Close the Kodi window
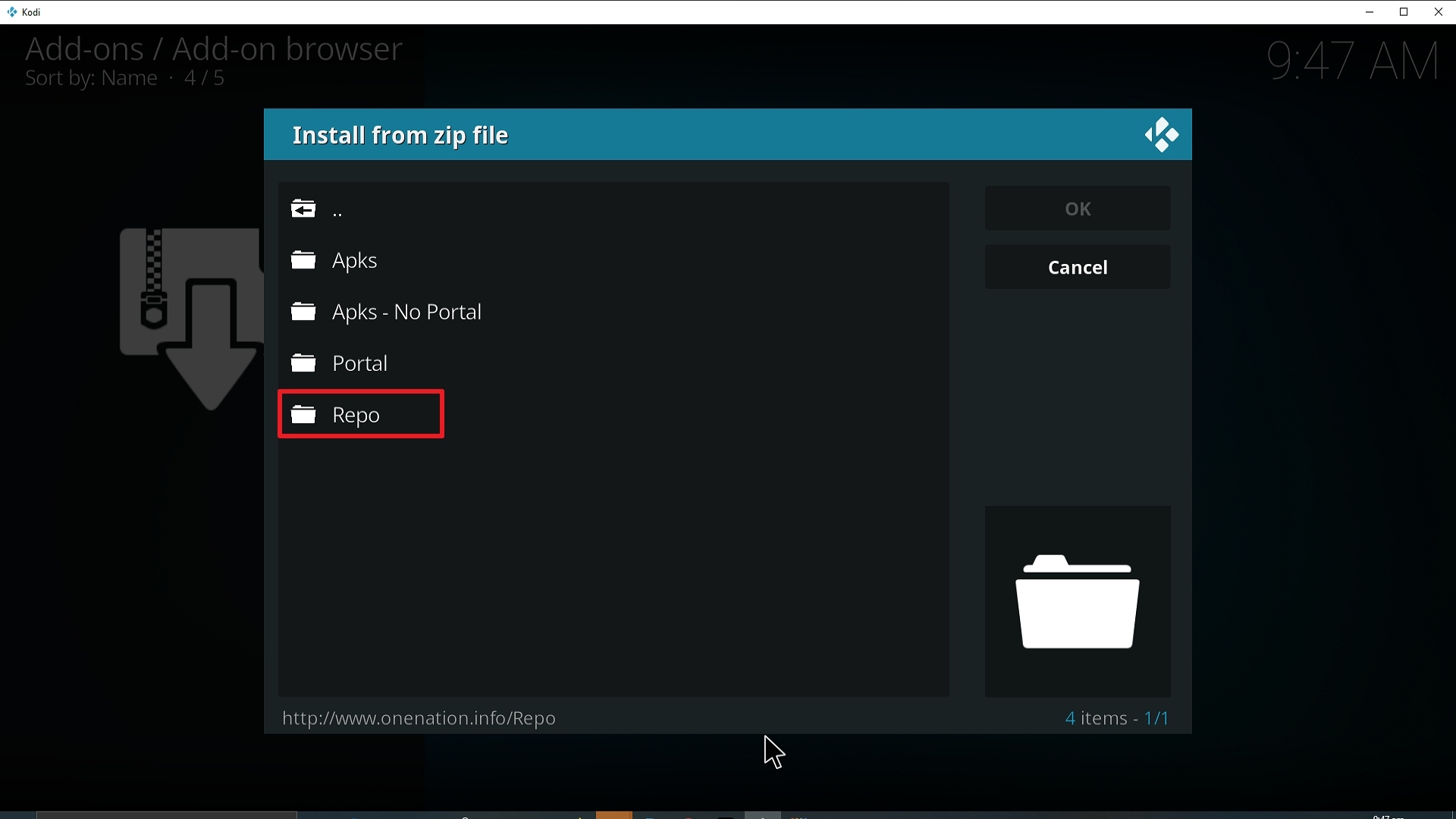Viewport: 1456px width, 819px height. point(1439,12)
